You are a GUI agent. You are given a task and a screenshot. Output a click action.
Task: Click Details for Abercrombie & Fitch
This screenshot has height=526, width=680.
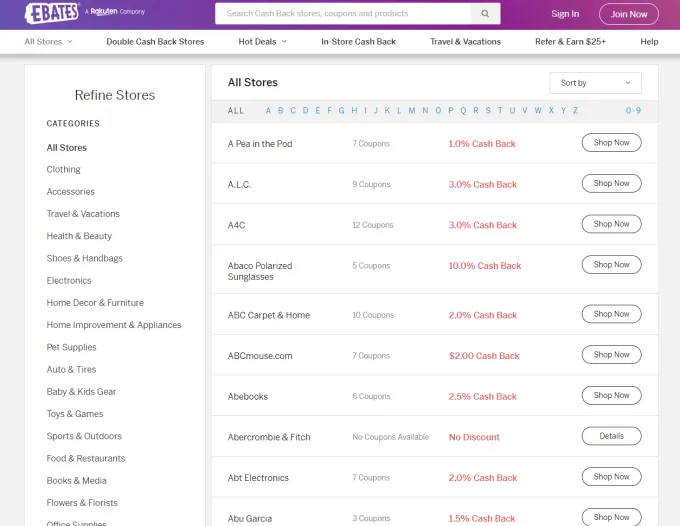pyautogui.click(x=611, y=436)
